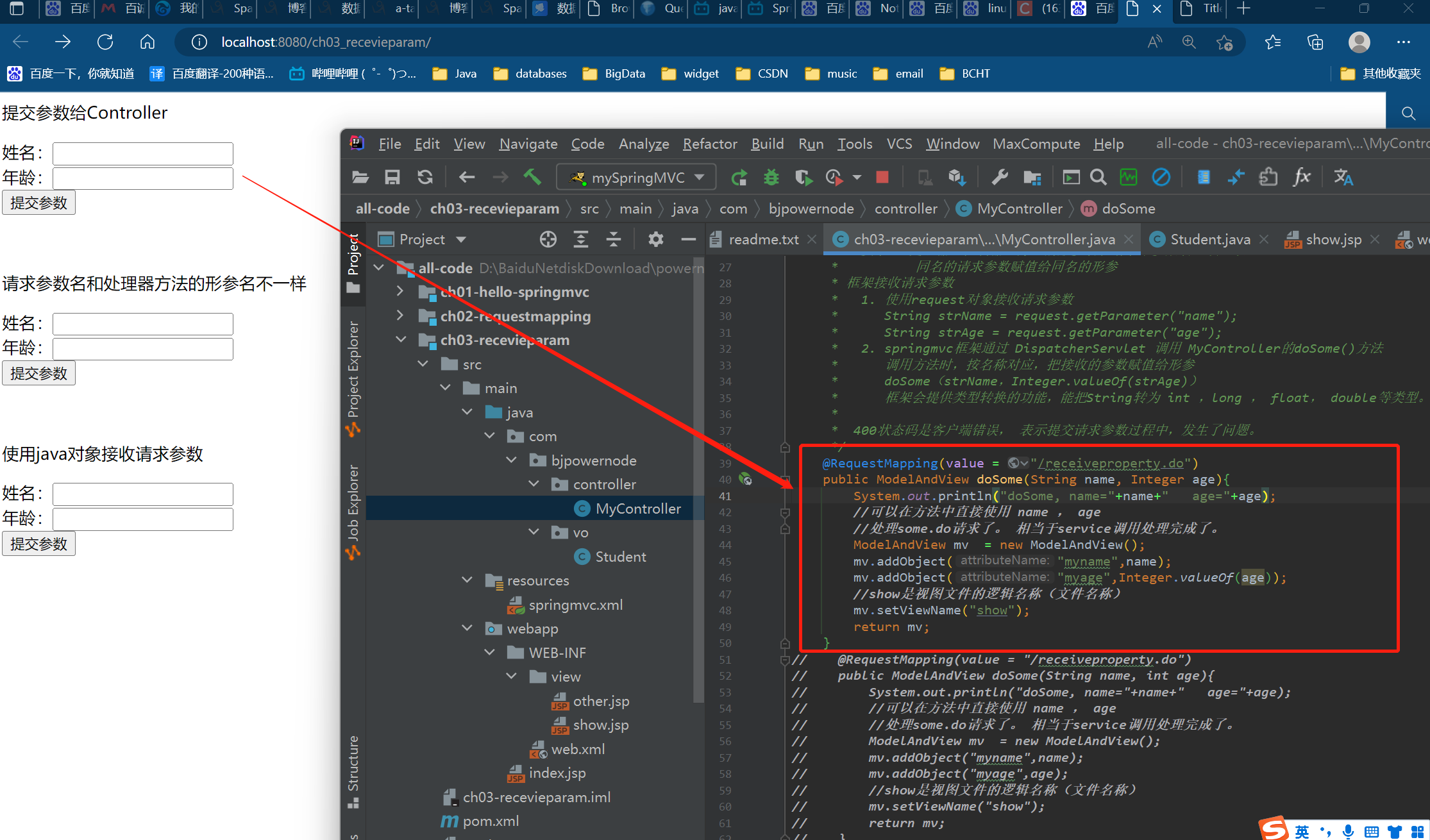Viewport: 1430px width, 840px height.
Task: Click the first 提交参数 submit button
Action: [38, 203]
